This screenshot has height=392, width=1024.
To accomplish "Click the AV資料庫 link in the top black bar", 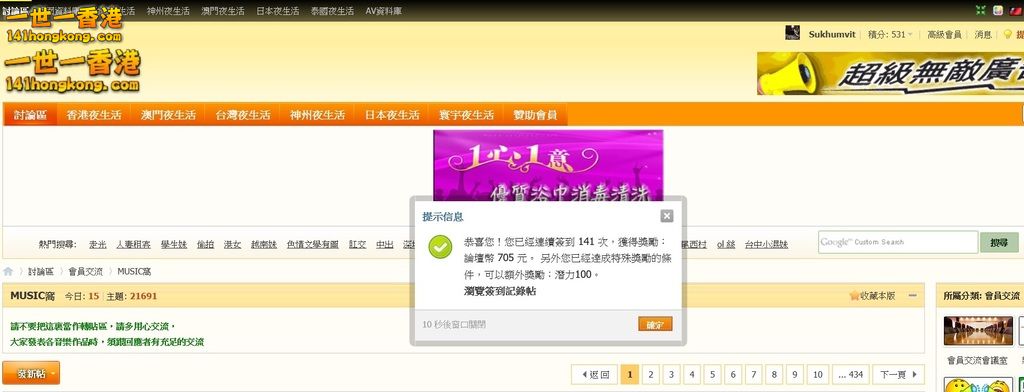I will tap(383, 11).
